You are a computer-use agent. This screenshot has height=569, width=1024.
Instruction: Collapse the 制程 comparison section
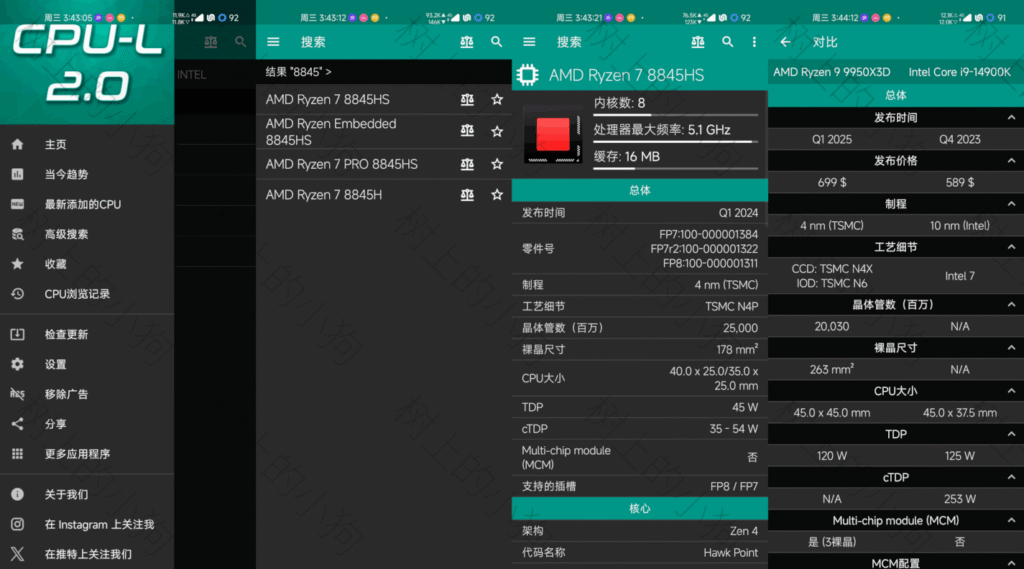click(x=1012, y=204)
